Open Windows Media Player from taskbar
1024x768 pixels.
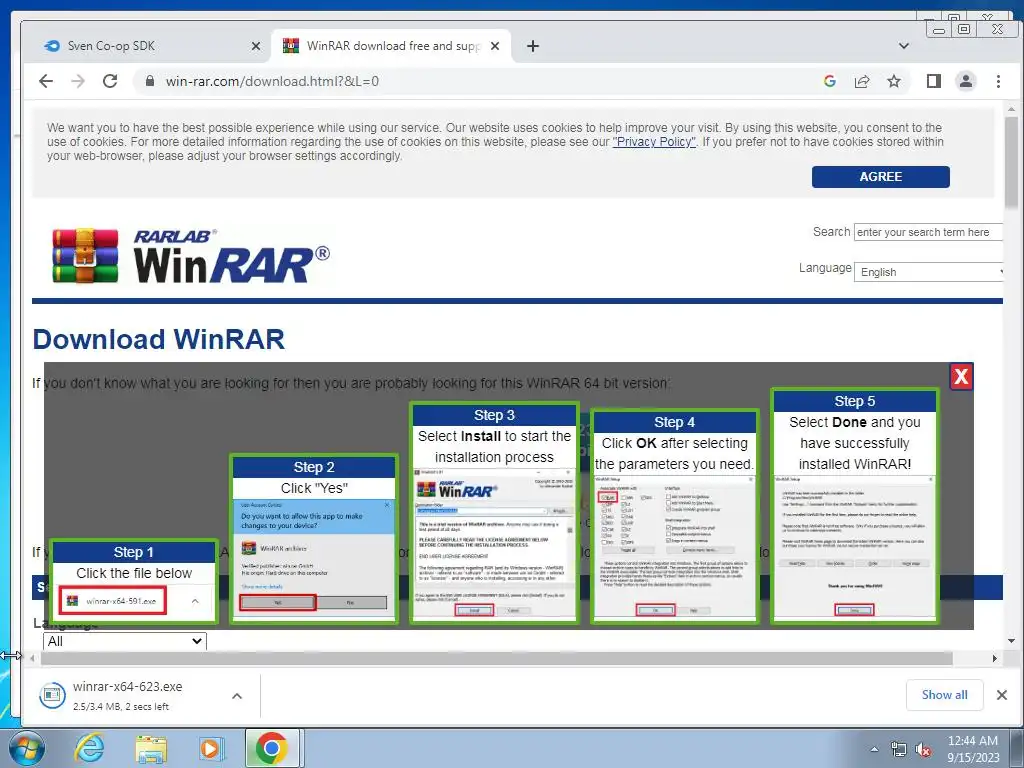pos(211,748)
